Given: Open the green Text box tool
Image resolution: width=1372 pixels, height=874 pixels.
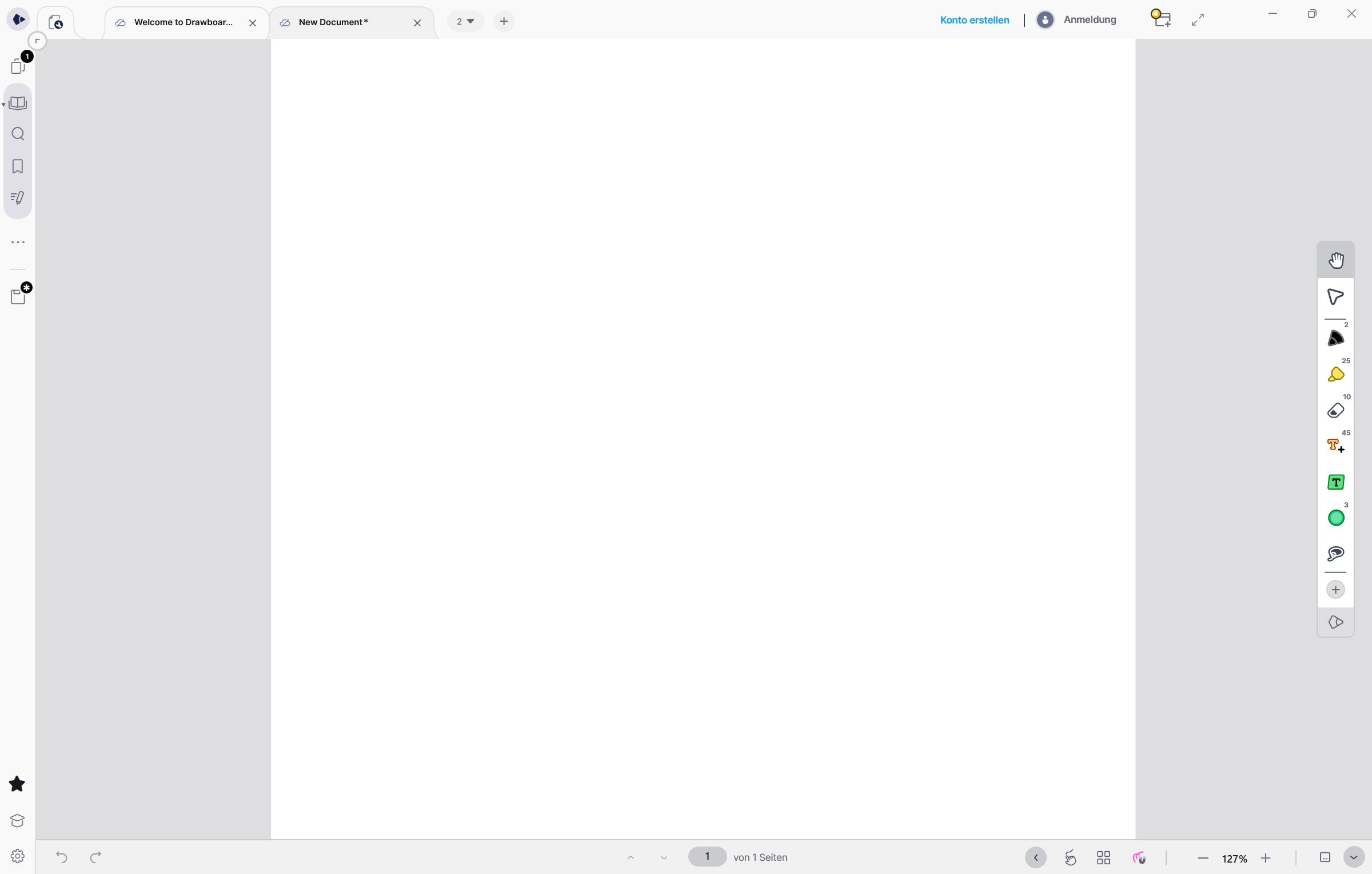Looking at the screenshot, I should [1335, 482].
